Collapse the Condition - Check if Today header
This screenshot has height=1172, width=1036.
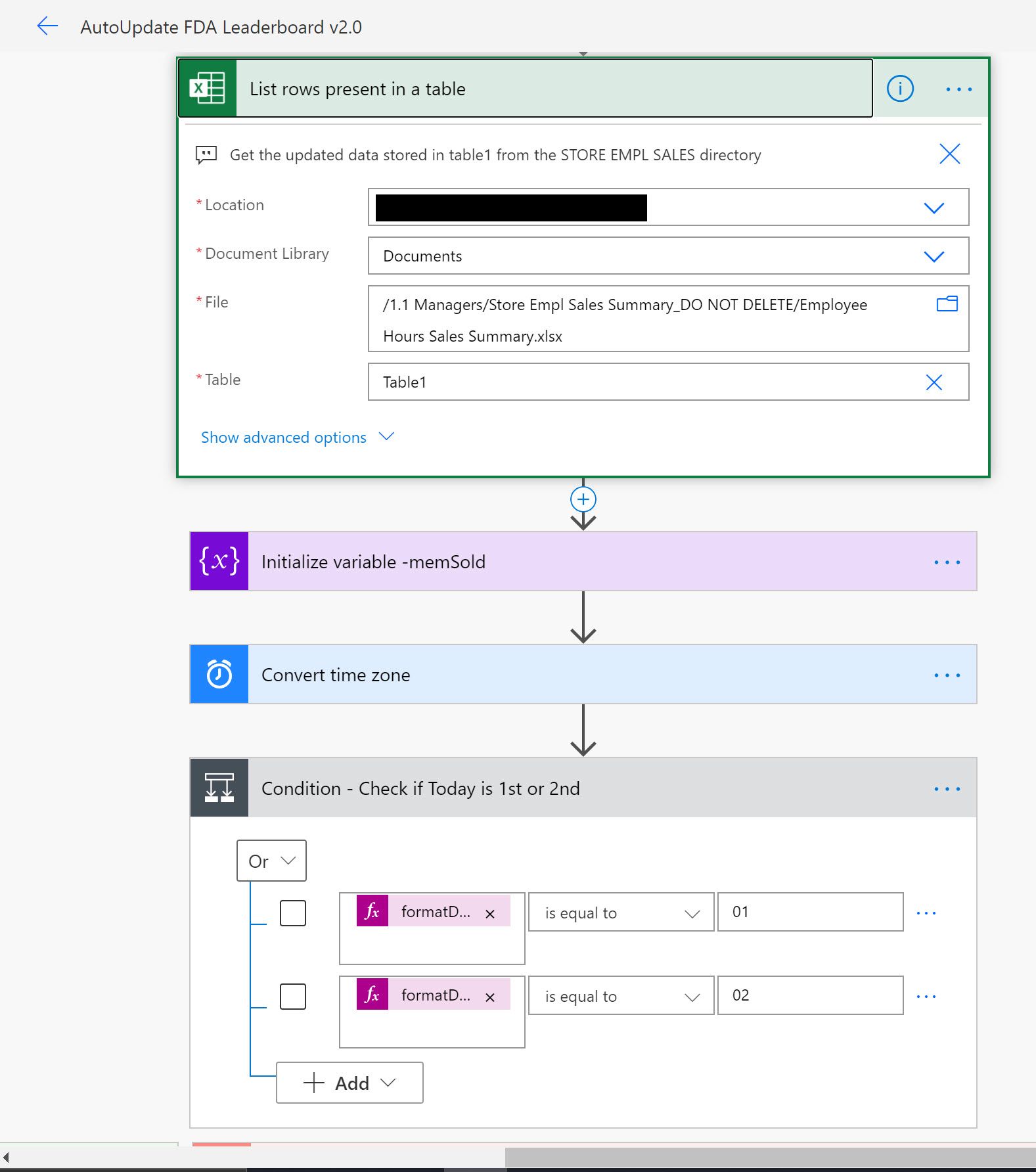(x=583, y=788)
